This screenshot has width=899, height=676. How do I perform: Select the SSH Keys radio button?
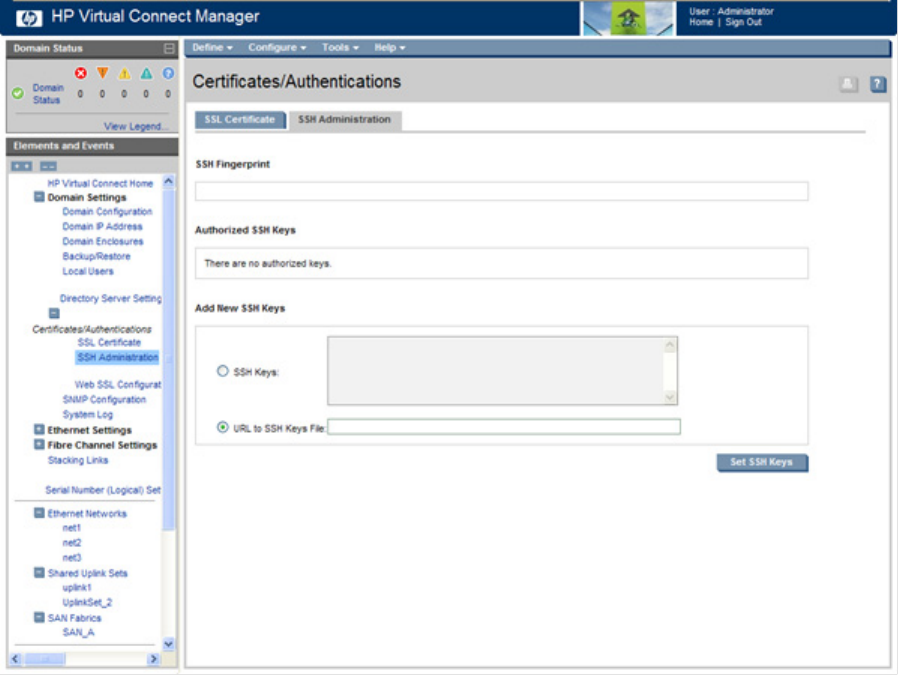click(x=222, y=371)
